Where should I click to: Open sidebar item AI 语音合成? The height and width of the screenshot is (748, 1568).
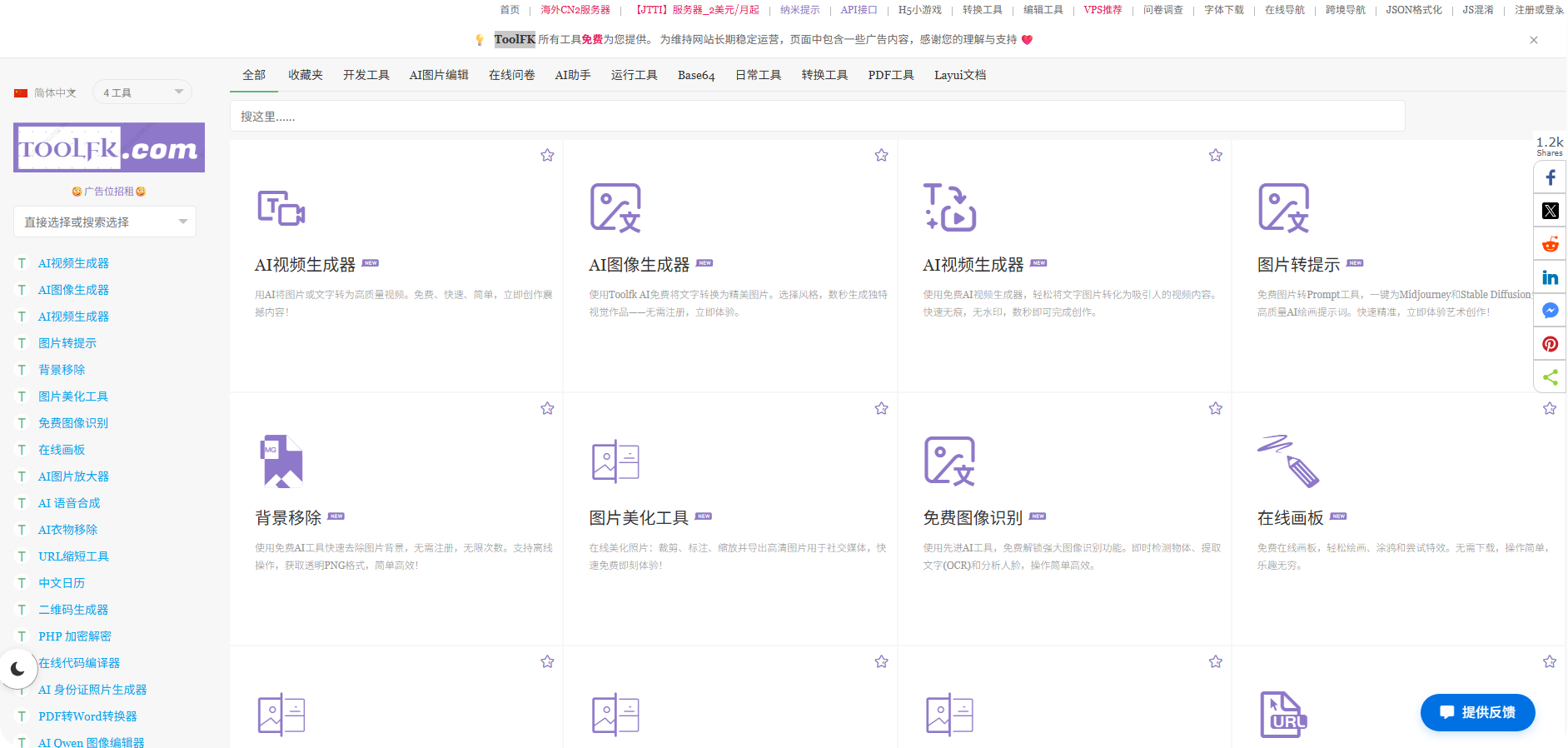click(x=69, y=503)
